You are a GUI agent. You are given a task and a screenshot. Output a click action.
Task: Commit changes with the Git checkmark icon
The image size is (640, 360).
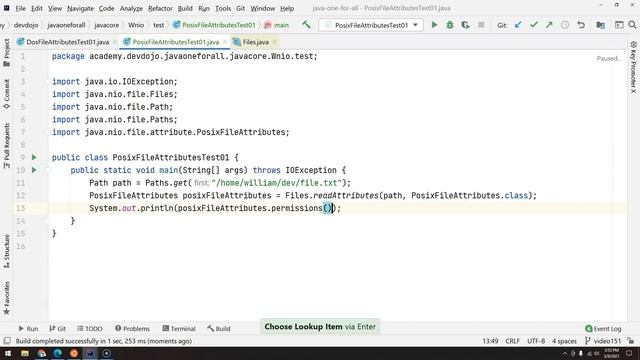(533, 25)
